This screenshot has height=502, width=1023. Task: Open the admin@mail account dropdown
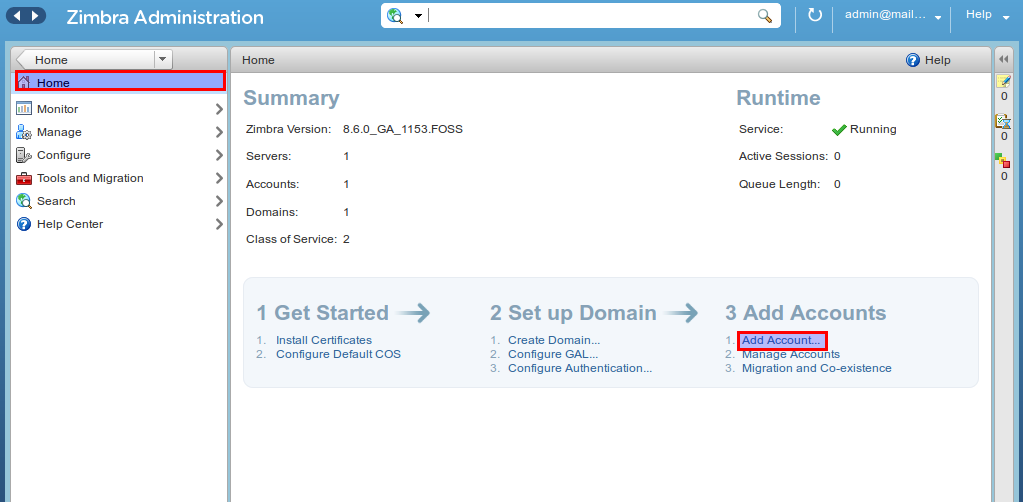click(x=893, y=16)
